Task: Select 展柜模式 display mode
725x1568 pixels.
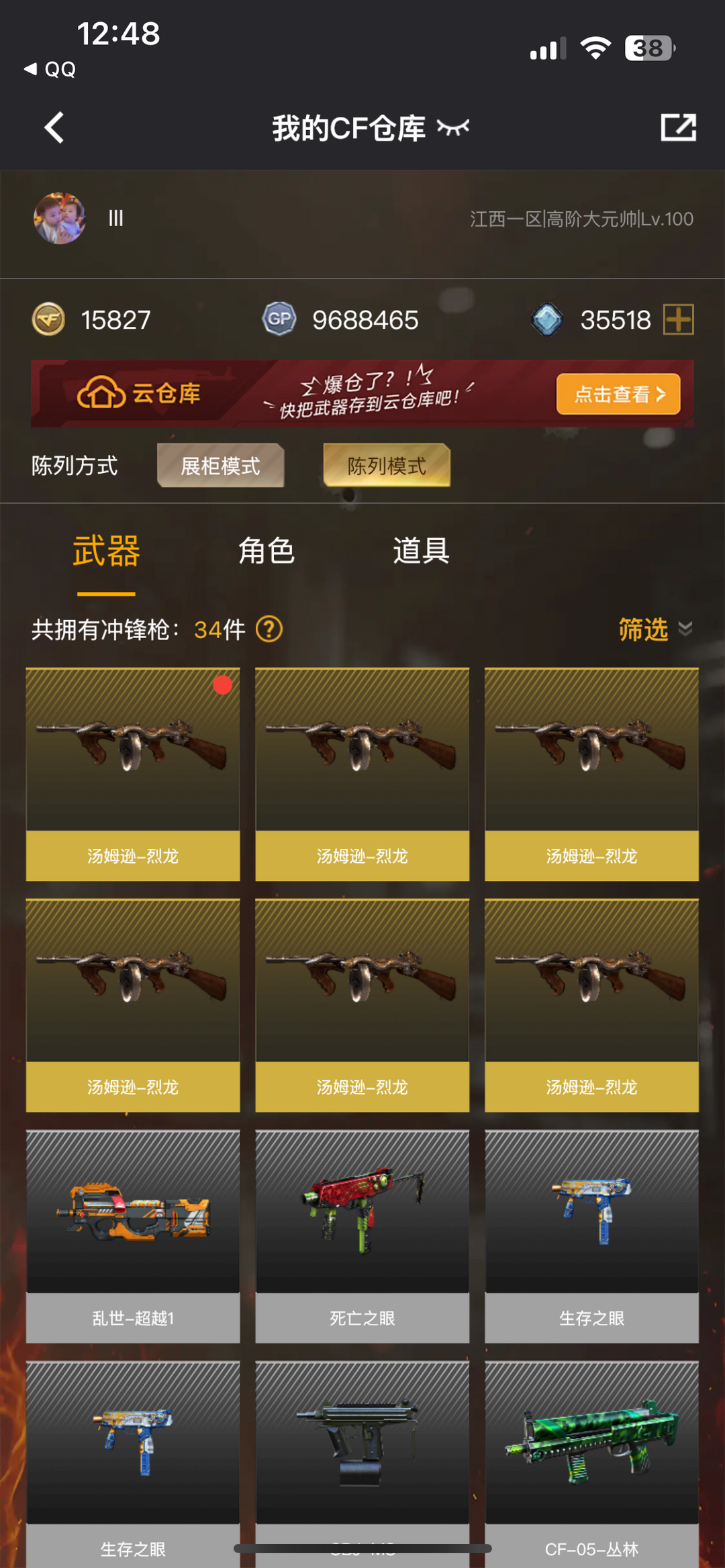Action: [220, 466]
